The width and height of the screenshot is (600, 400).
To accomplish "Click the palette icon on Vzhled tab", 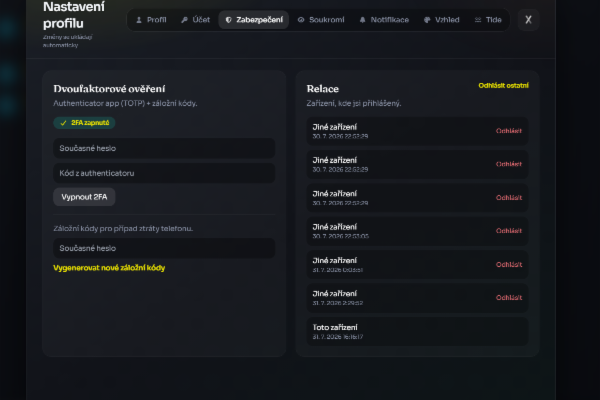I will (427, 20).
